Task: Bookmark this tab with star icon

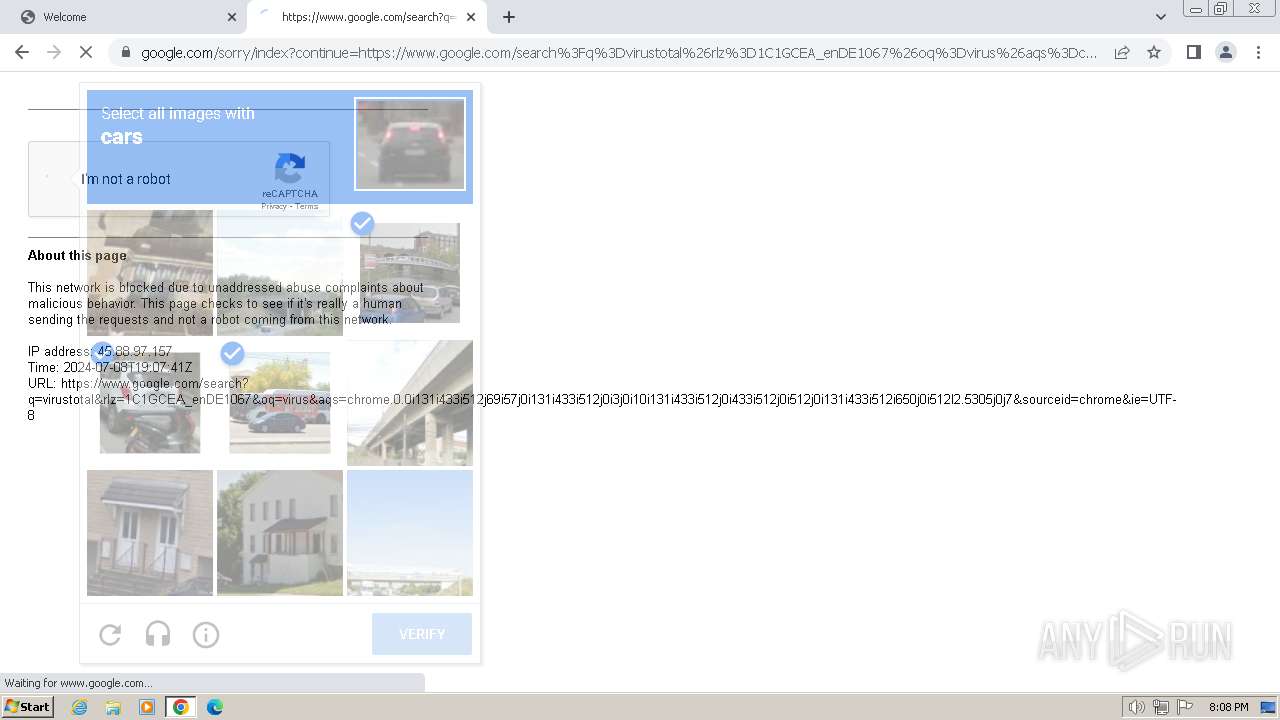Action: (1154, 52)
